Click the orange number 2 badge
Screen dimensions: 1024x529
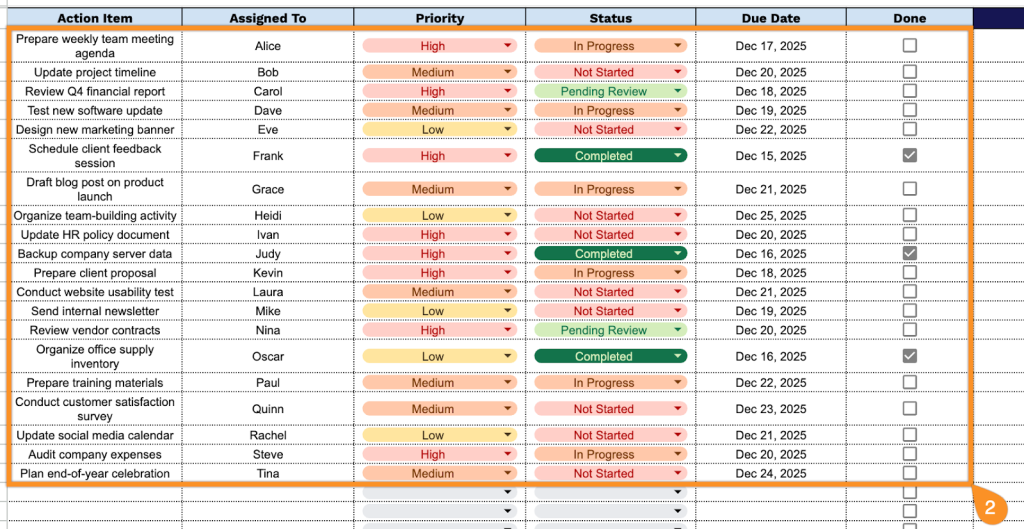click(989, 507)
